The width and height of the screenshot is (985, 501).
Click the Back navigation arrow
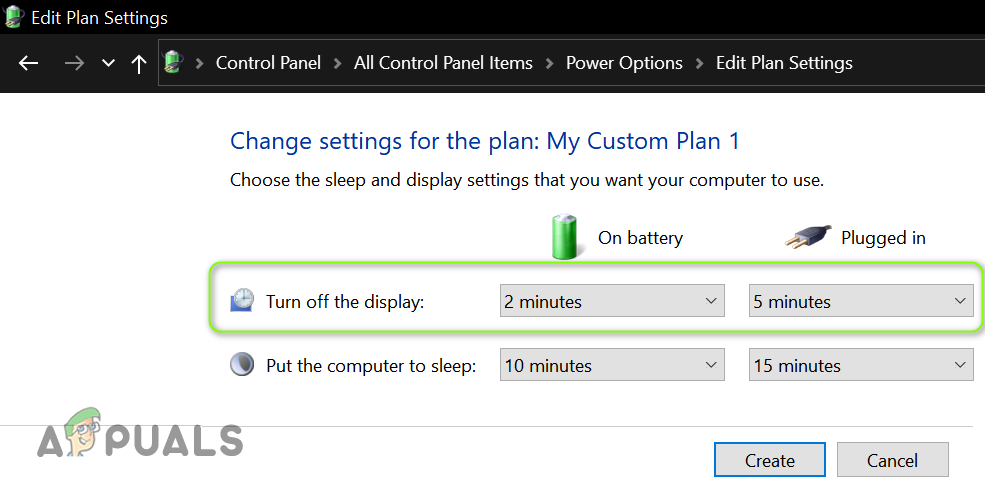29,63
